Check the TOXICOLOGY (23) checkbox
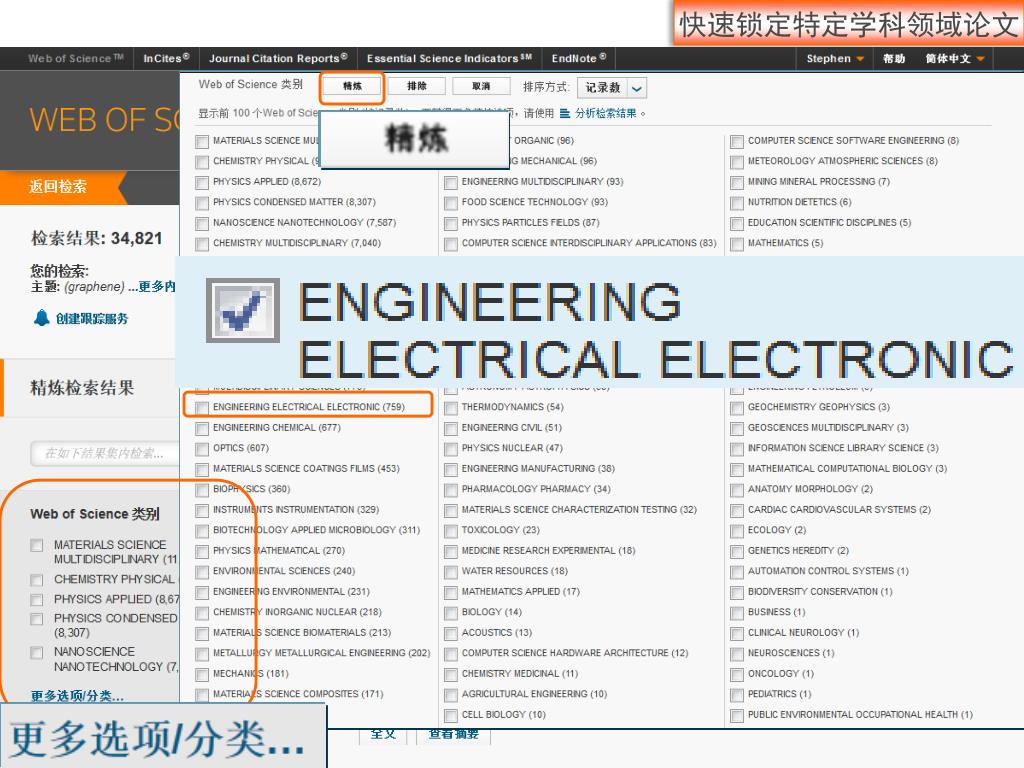1024x768 pixels. 451,531
